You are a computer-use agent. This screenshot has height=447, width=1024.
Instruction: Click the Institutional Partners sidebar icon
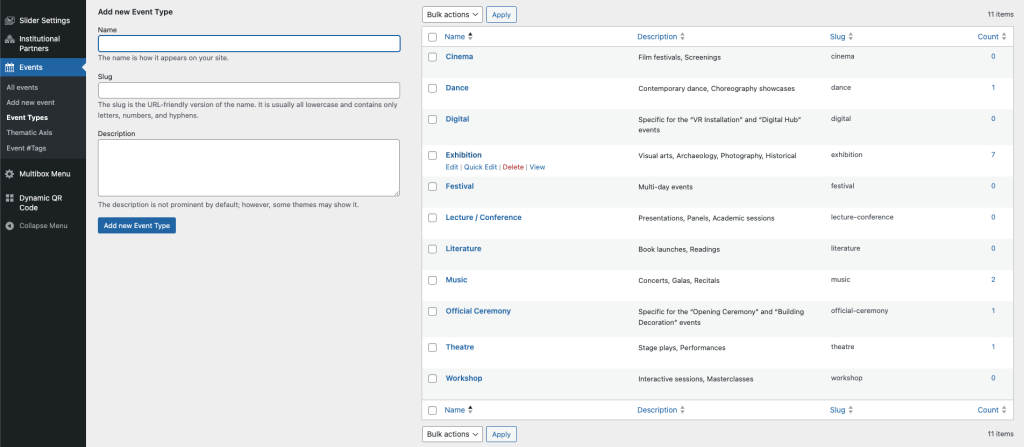(9, 40)
